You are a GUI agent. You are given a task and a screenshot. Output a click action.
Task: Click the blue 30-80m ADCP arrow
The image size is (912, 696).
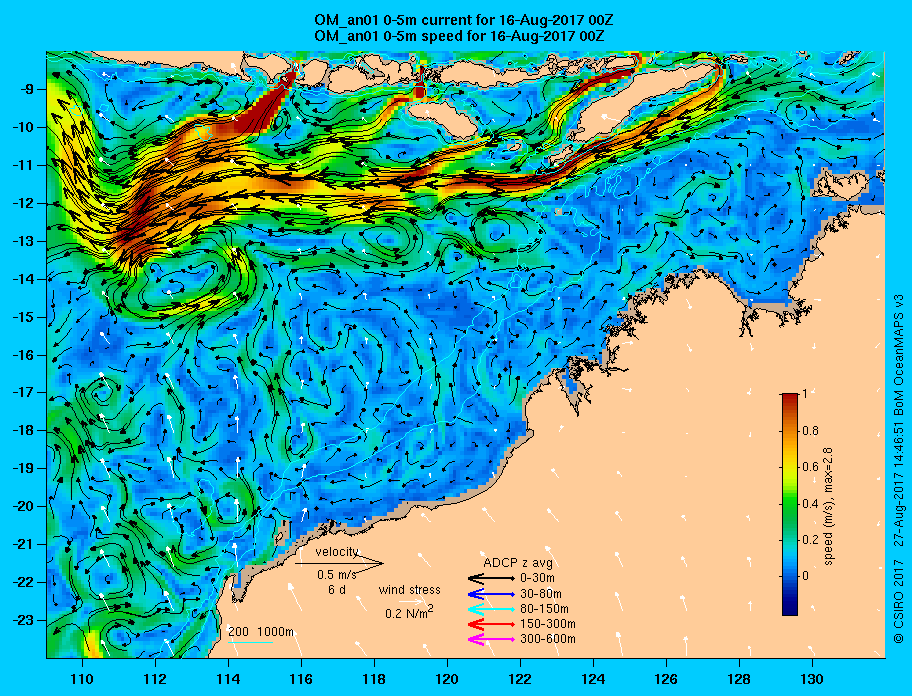coord(491,594)
